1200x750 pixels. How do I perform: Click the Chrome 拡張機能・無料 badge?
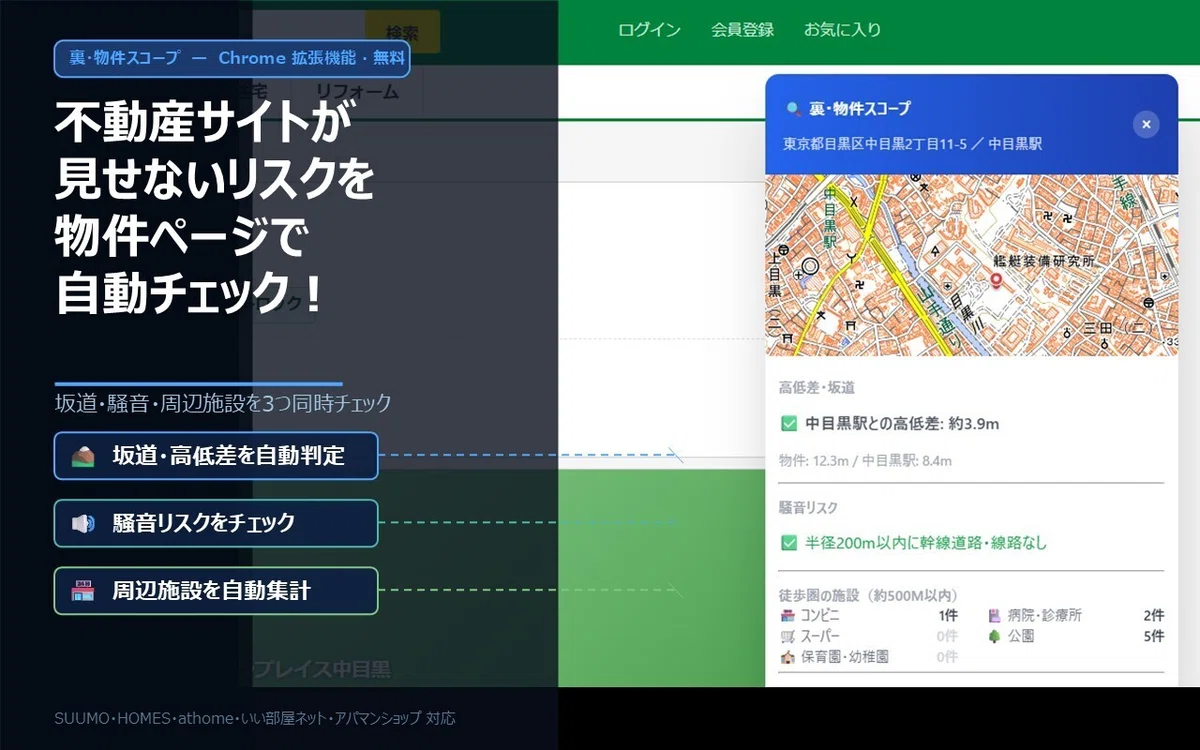coord(232,58)
